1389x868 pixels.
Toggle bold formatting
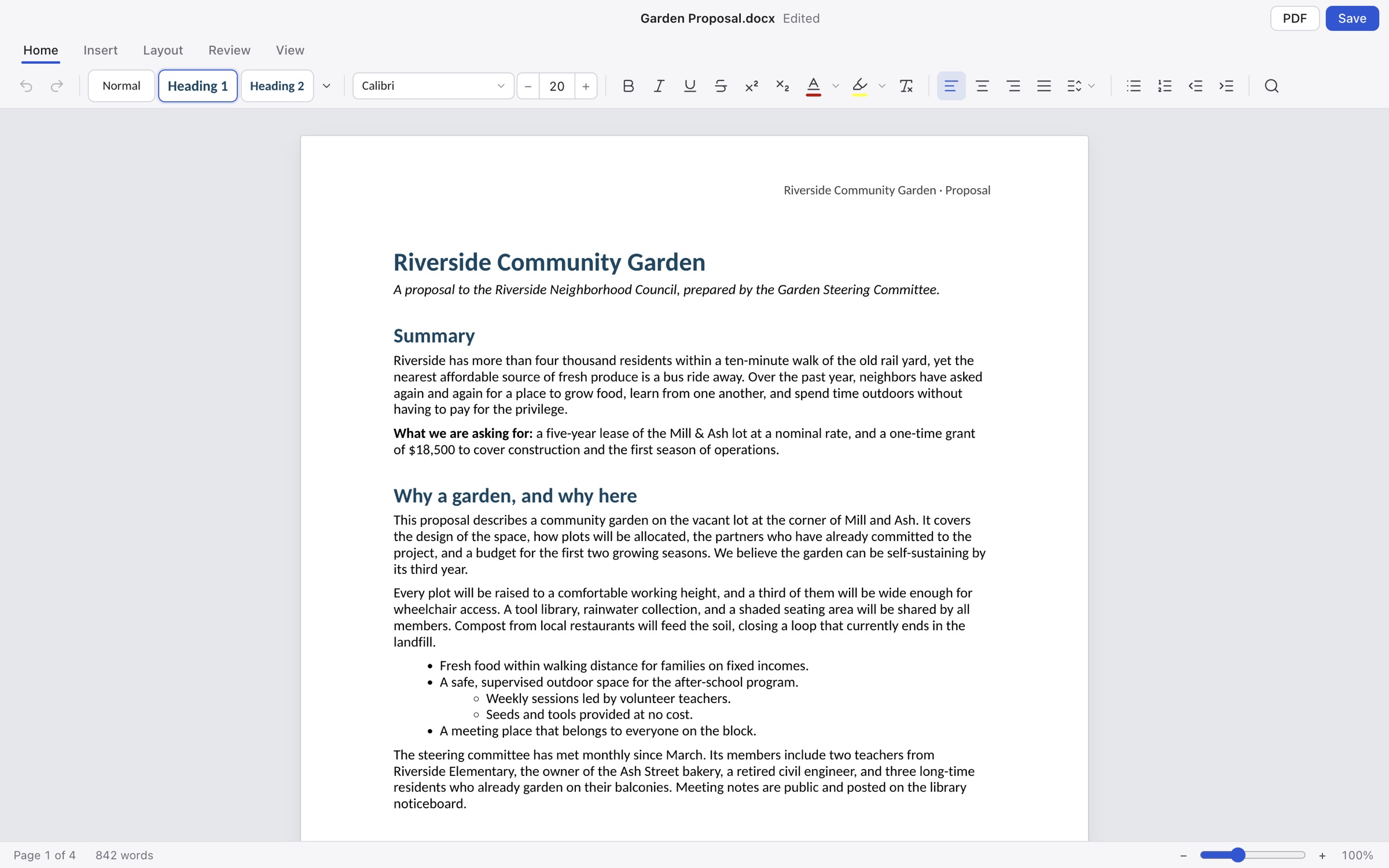coord(628,86)
